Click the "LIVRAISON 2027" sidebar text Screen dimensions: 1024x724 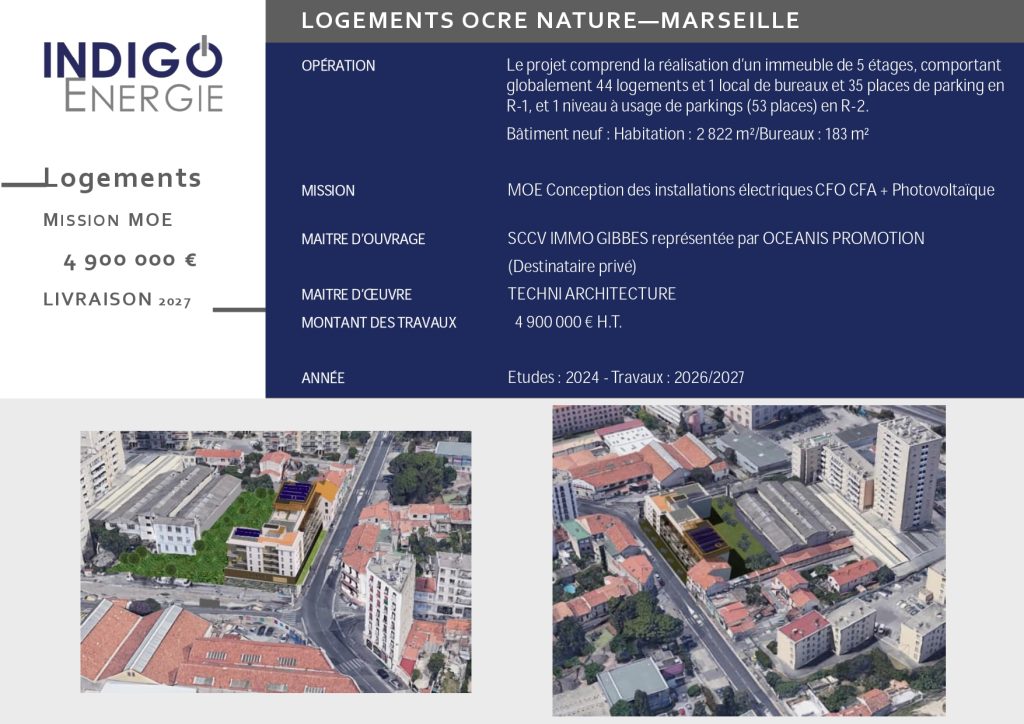117,299
